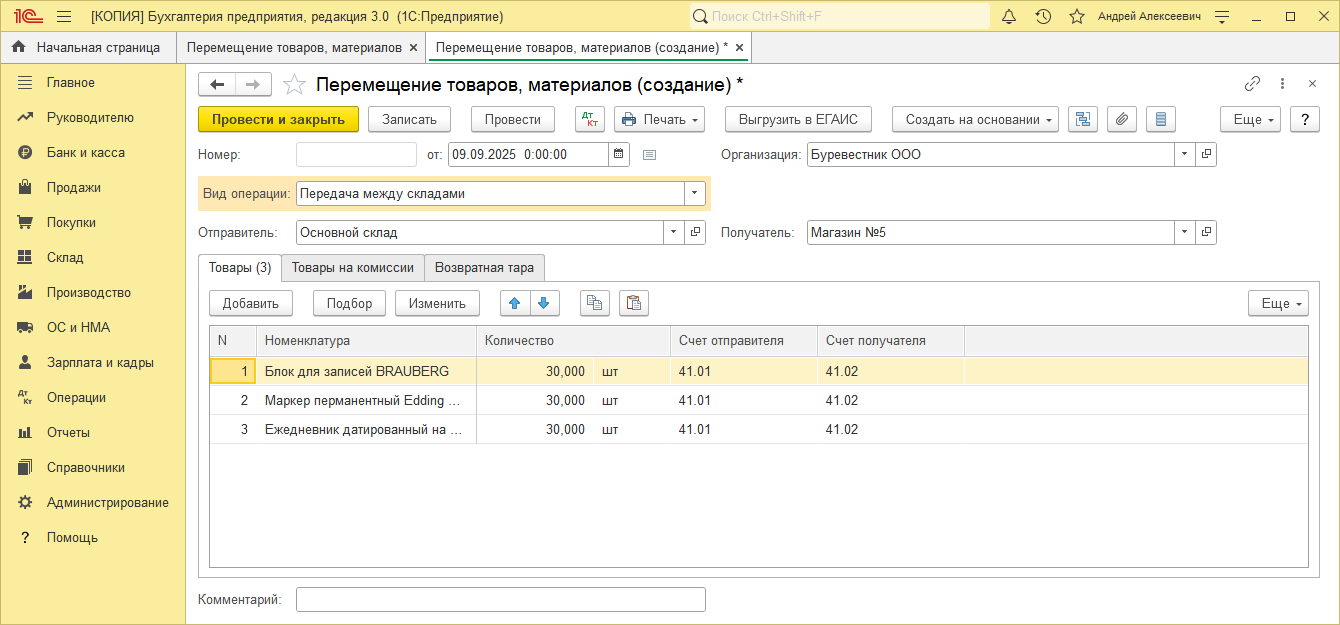Select row Маркер перманентный Edding

(x=758, y=400)
